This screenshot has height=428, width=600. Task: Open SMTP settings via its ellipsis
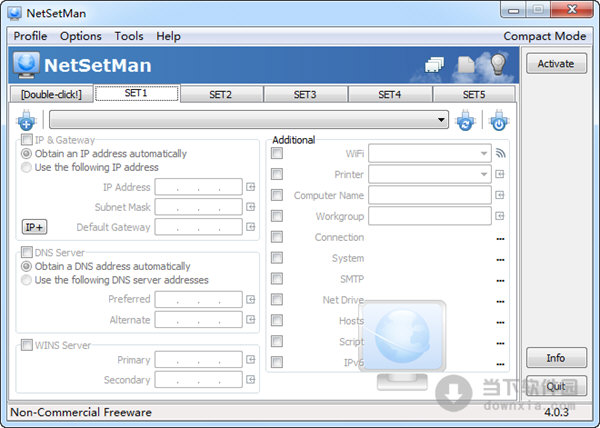point(500,281)
